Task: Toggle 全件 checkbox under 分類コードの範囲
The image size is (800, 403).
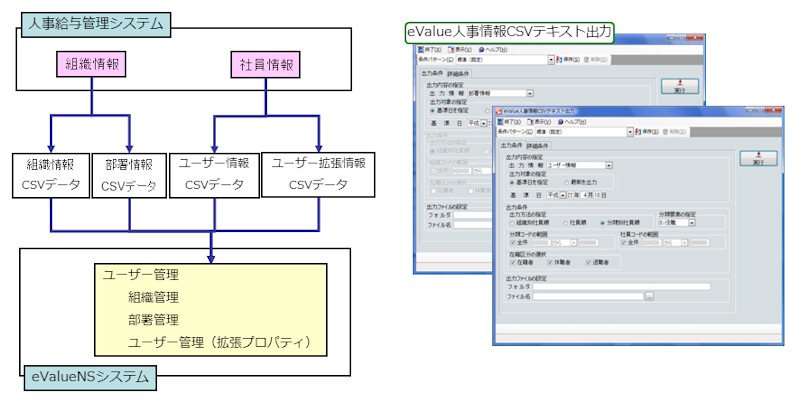Action: point(512,243)
